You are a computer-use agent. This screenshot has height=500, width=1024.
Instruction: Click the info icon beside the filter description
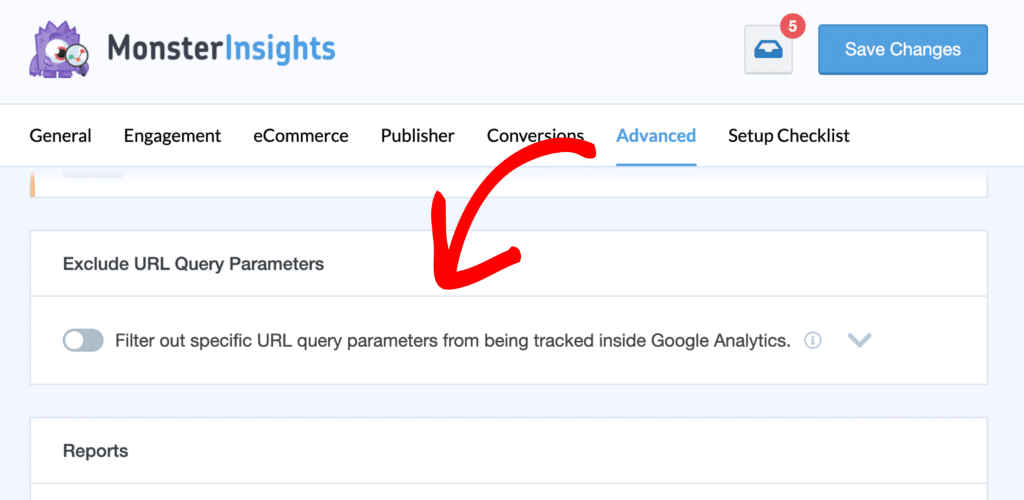pyautogui.click(x=813, y=341)
